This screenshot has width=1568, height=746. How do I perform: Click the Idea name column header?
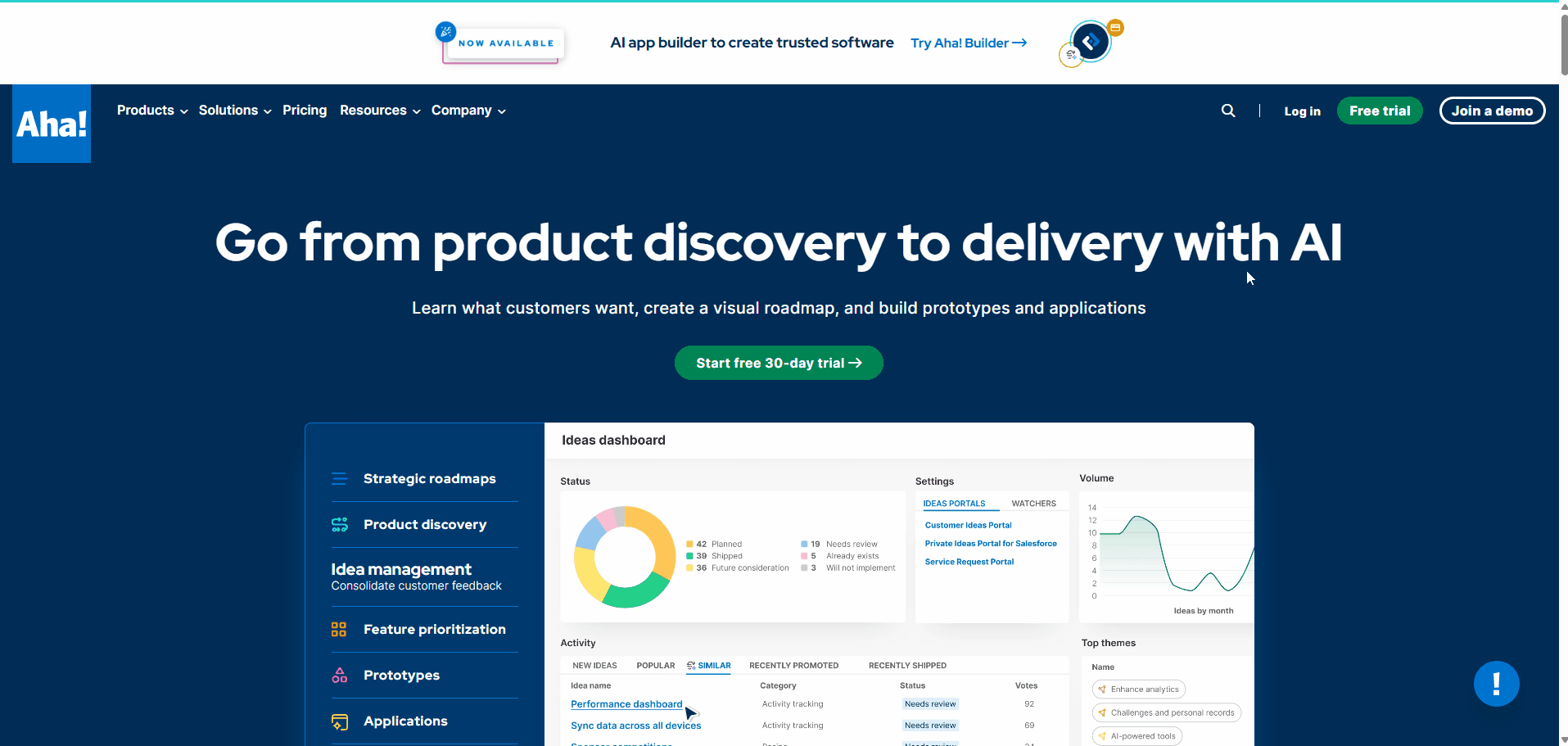[x=590, y=686]
